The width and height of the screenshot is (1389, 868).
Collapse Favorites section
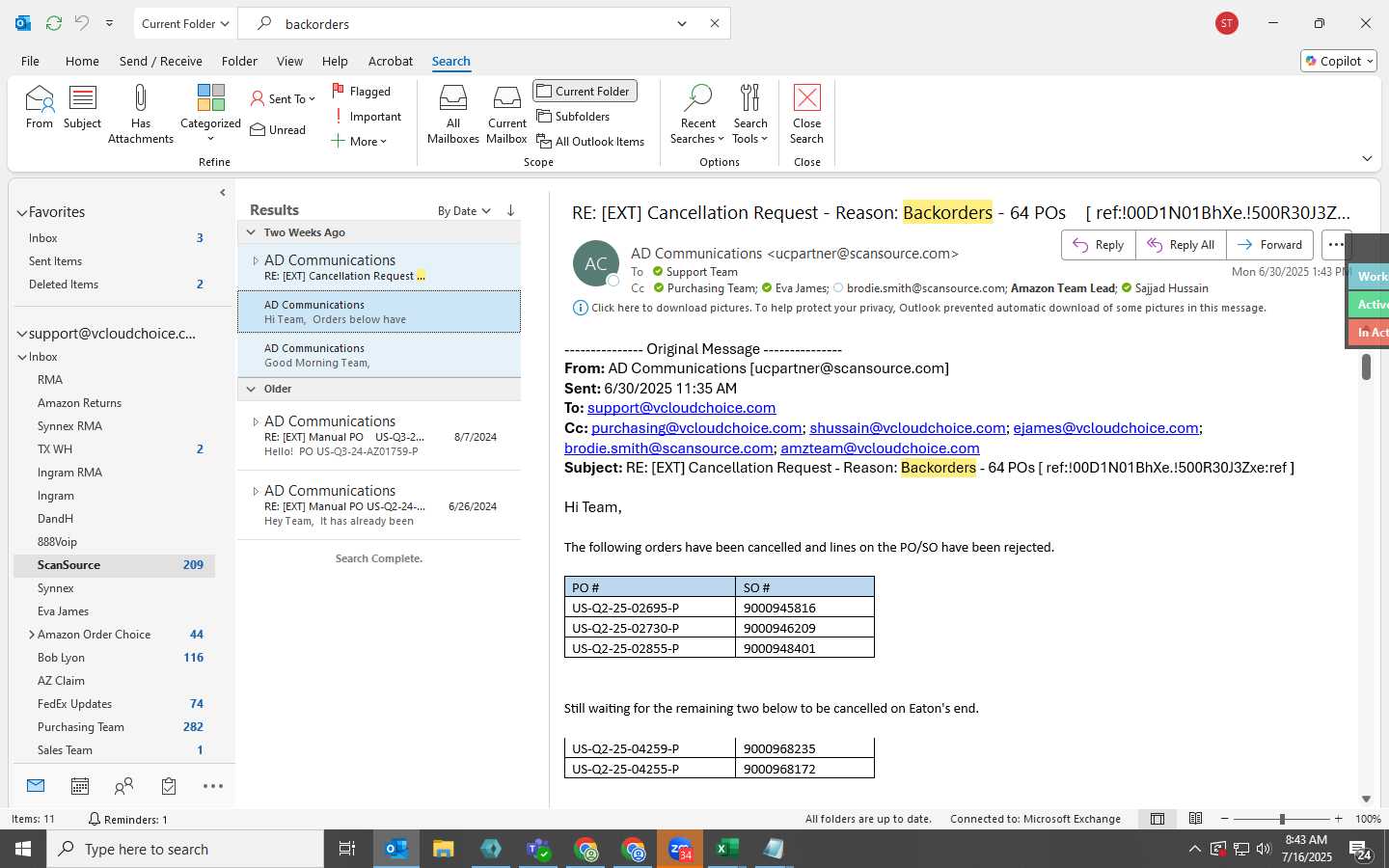21,212
